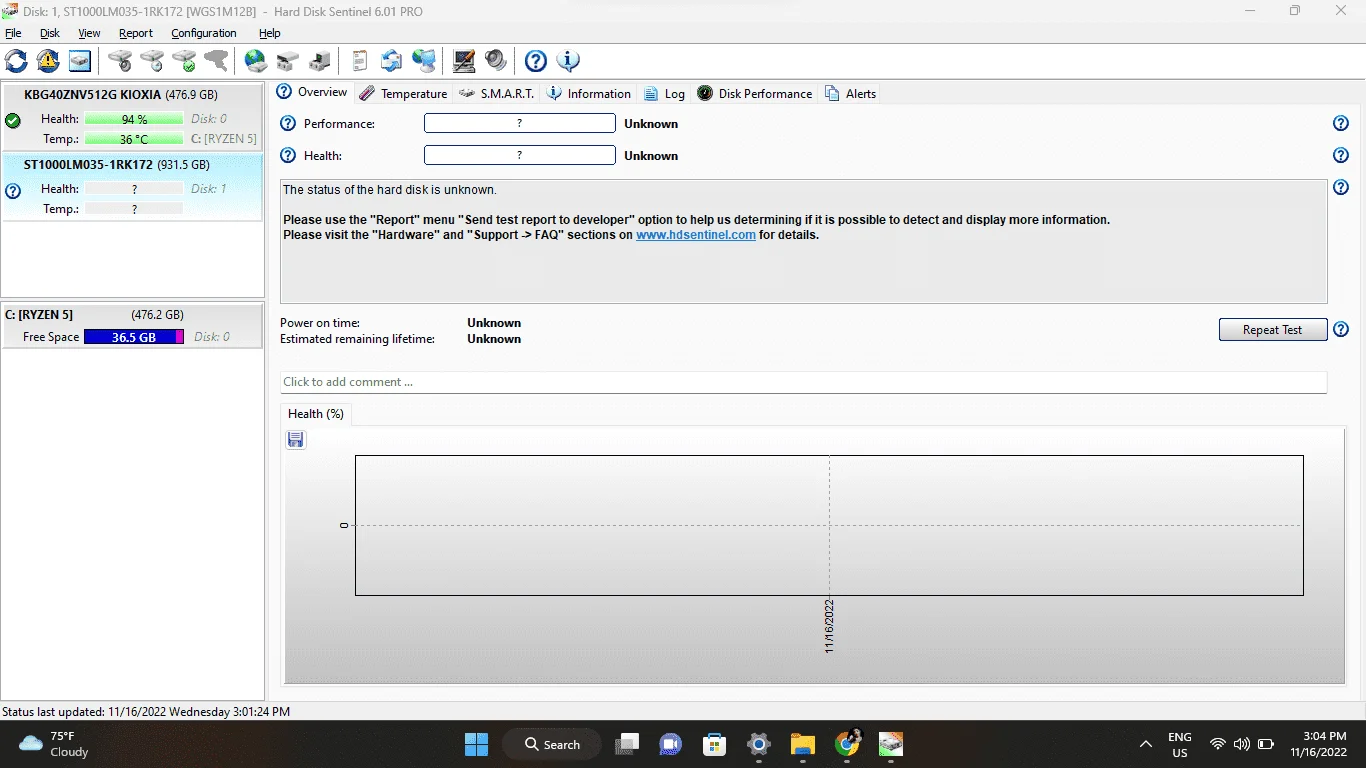Click the info speech bubble toolbar icon

pos(568,61)
